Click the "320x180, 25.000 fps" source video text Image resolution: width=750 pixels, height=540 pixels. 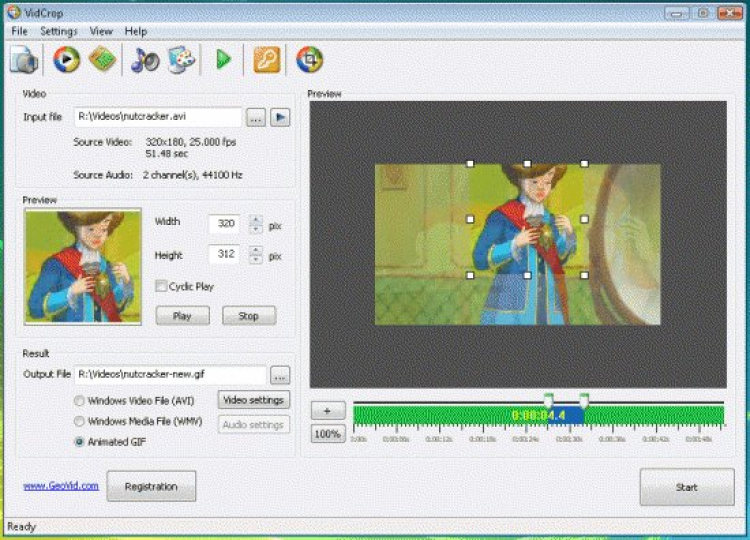click(x=190, y=142)
